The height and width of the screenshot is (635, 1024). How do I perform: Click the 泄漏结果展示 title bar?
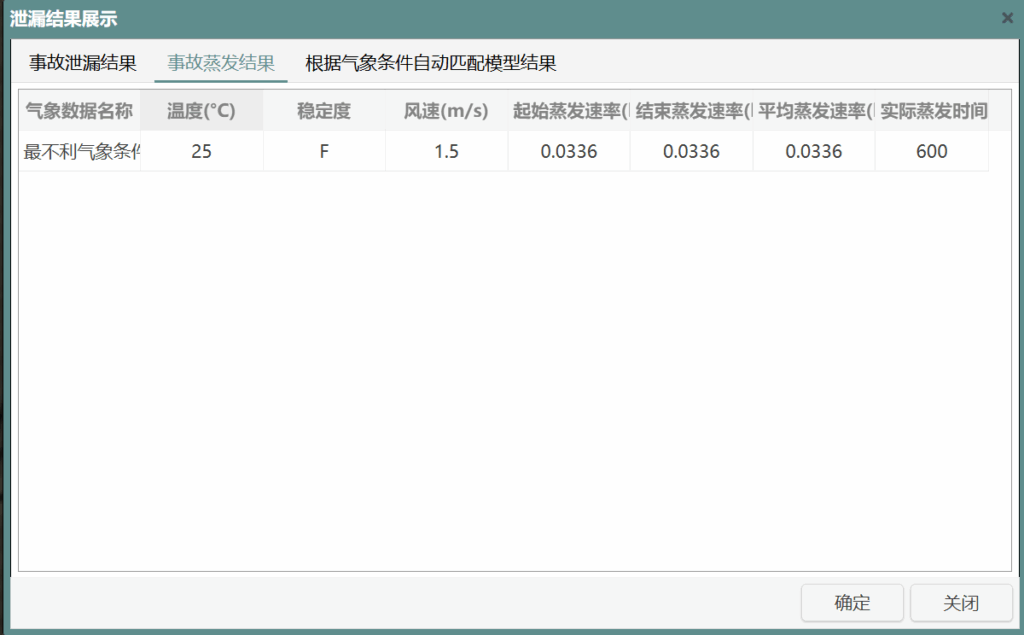tap(400, 18)
